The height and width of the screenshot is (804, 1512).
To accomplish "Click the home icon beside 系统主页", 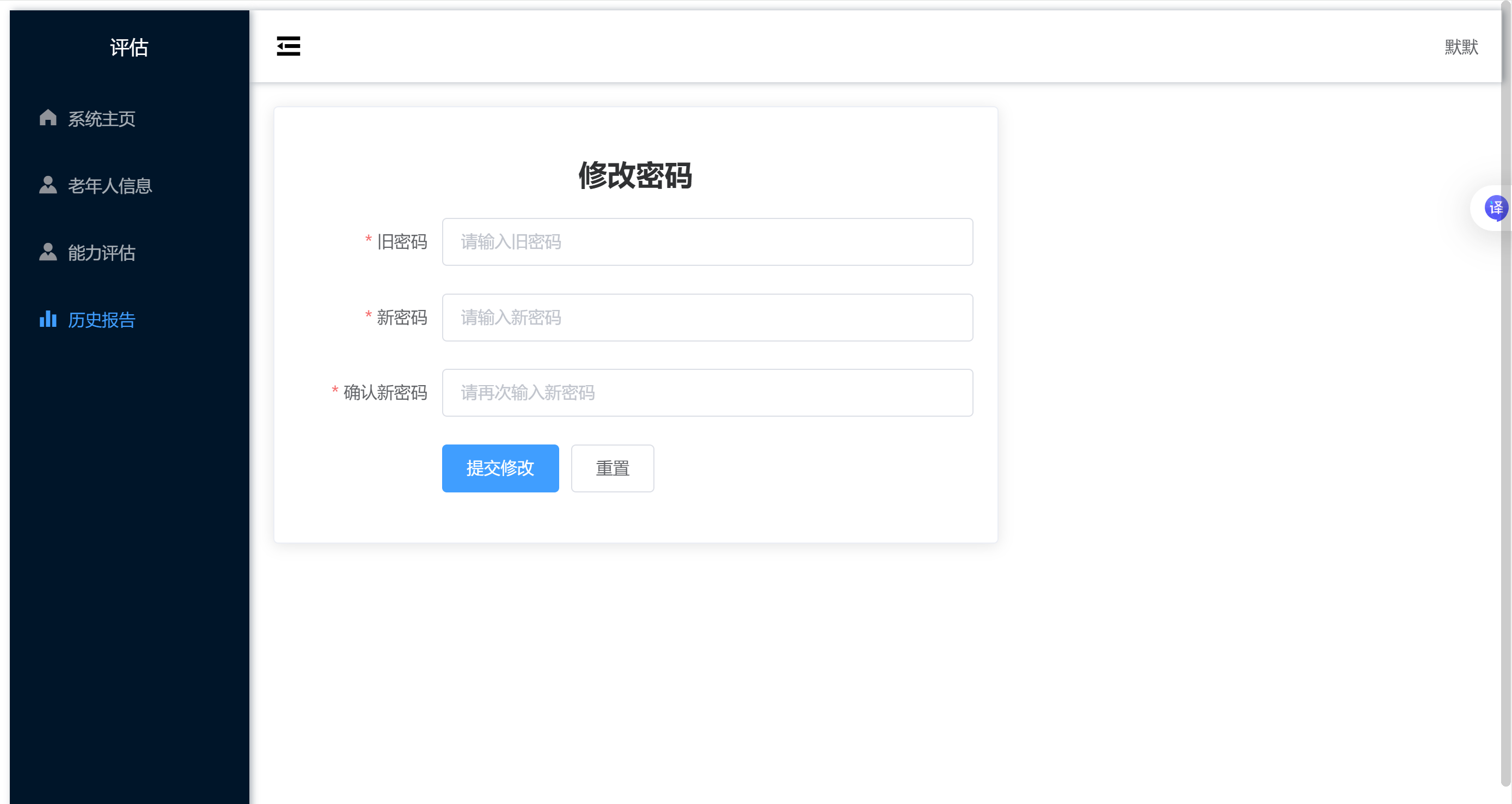I will (x=47, y=118).
